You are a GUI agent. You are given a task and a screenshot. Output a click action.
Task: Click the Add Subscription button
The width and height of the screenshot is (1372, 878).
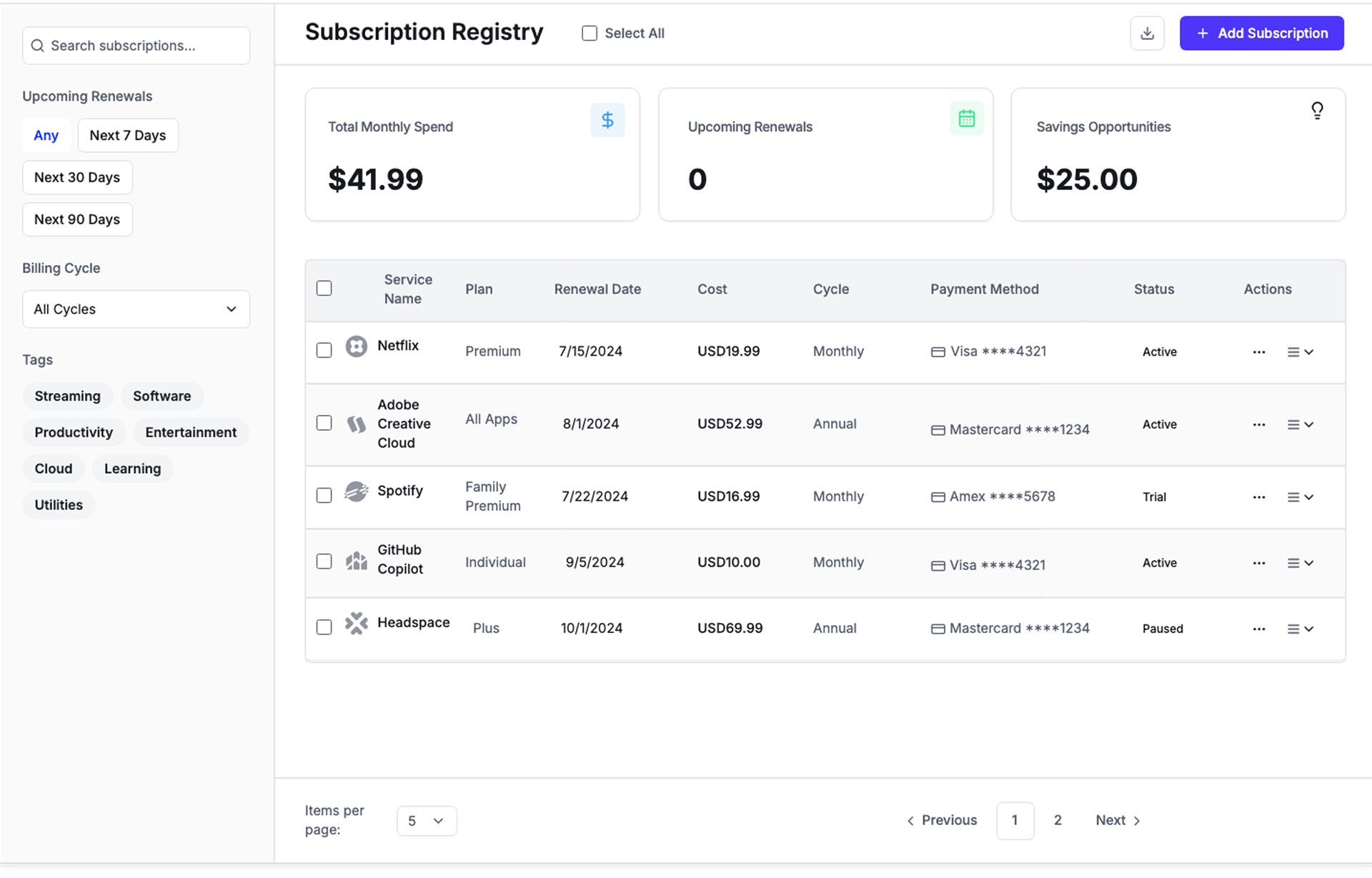[x=1261, y=34]
